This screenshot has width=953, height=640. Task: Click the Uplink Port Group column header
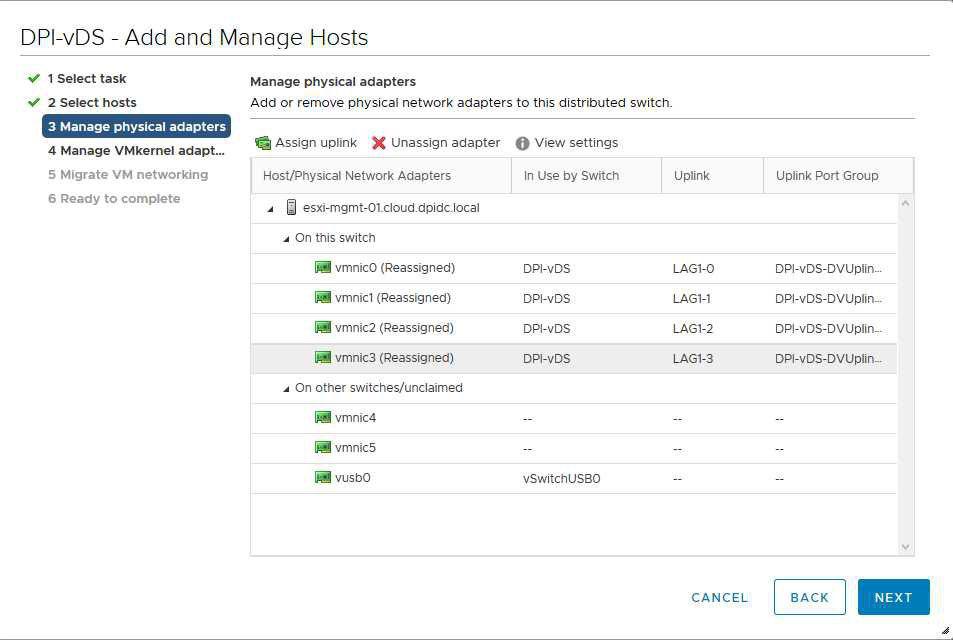pos(838,176)
